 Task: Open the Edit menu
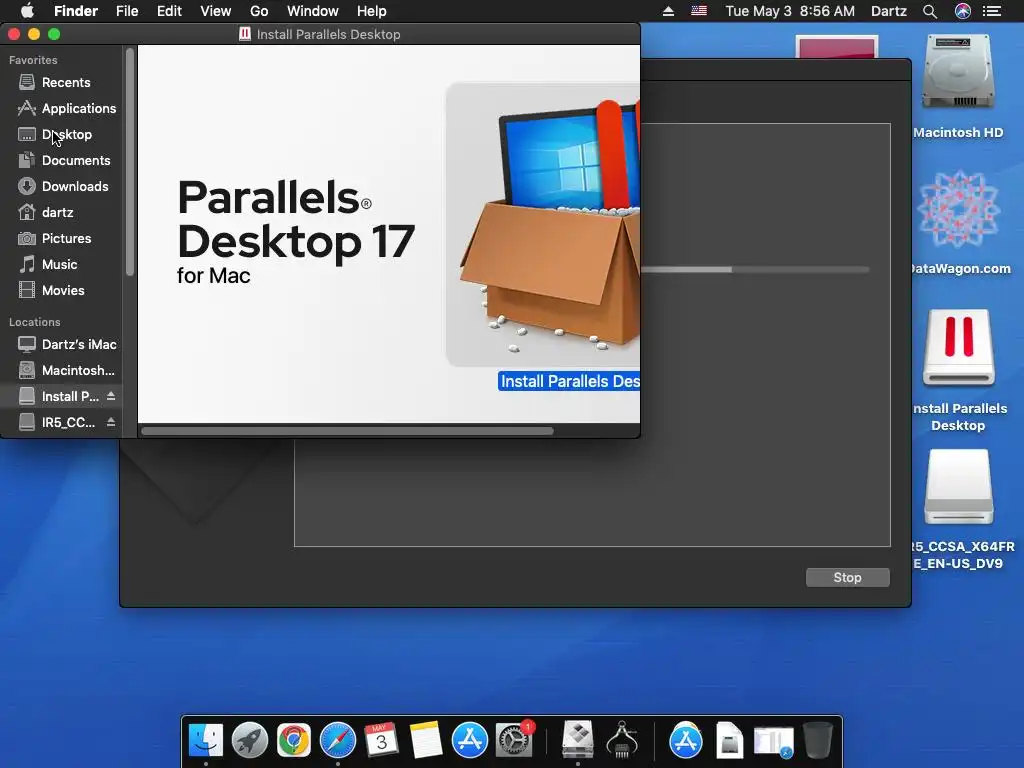click(x=169, y=11)
